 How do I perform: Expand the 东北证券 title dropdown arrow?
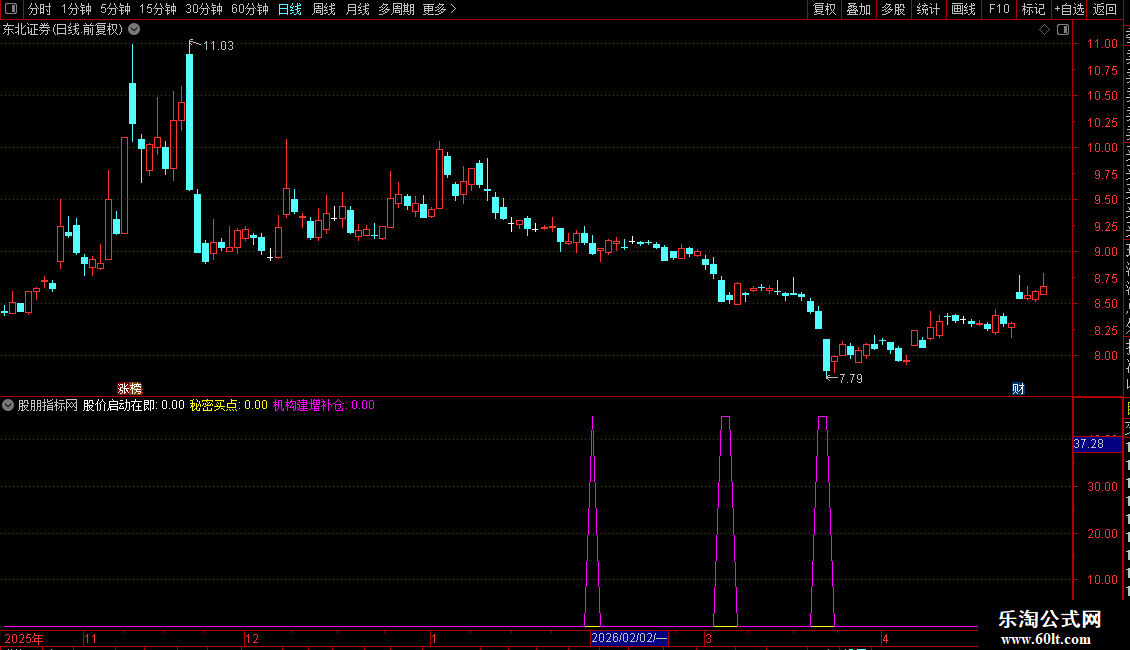[x=134, y=30]
